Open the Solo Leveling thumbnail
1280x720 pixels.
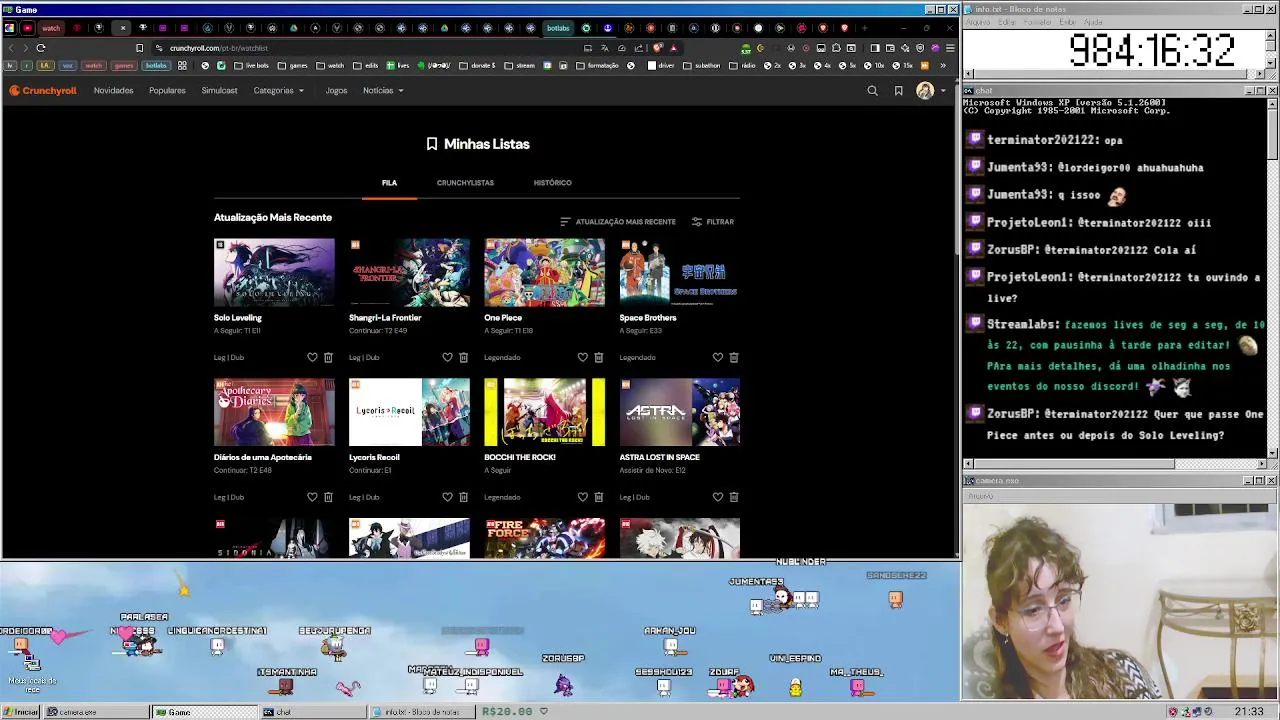click(274, 272)
